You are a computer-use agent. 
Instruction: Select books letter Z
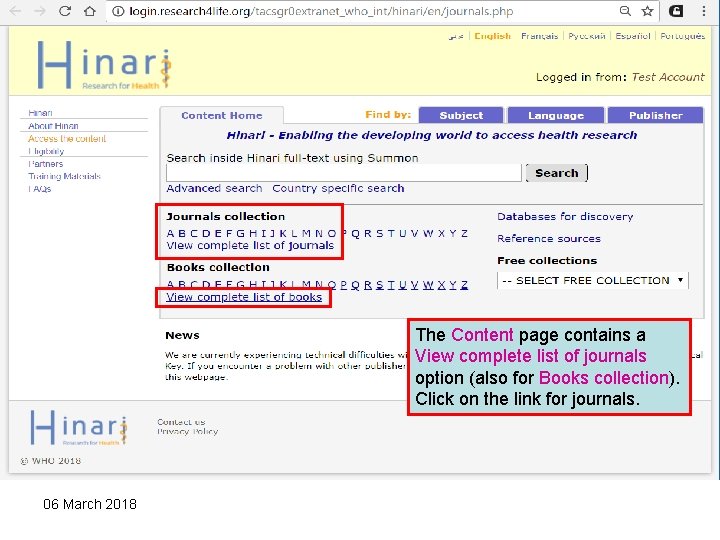pyautogui.click(x=464, y=285)
